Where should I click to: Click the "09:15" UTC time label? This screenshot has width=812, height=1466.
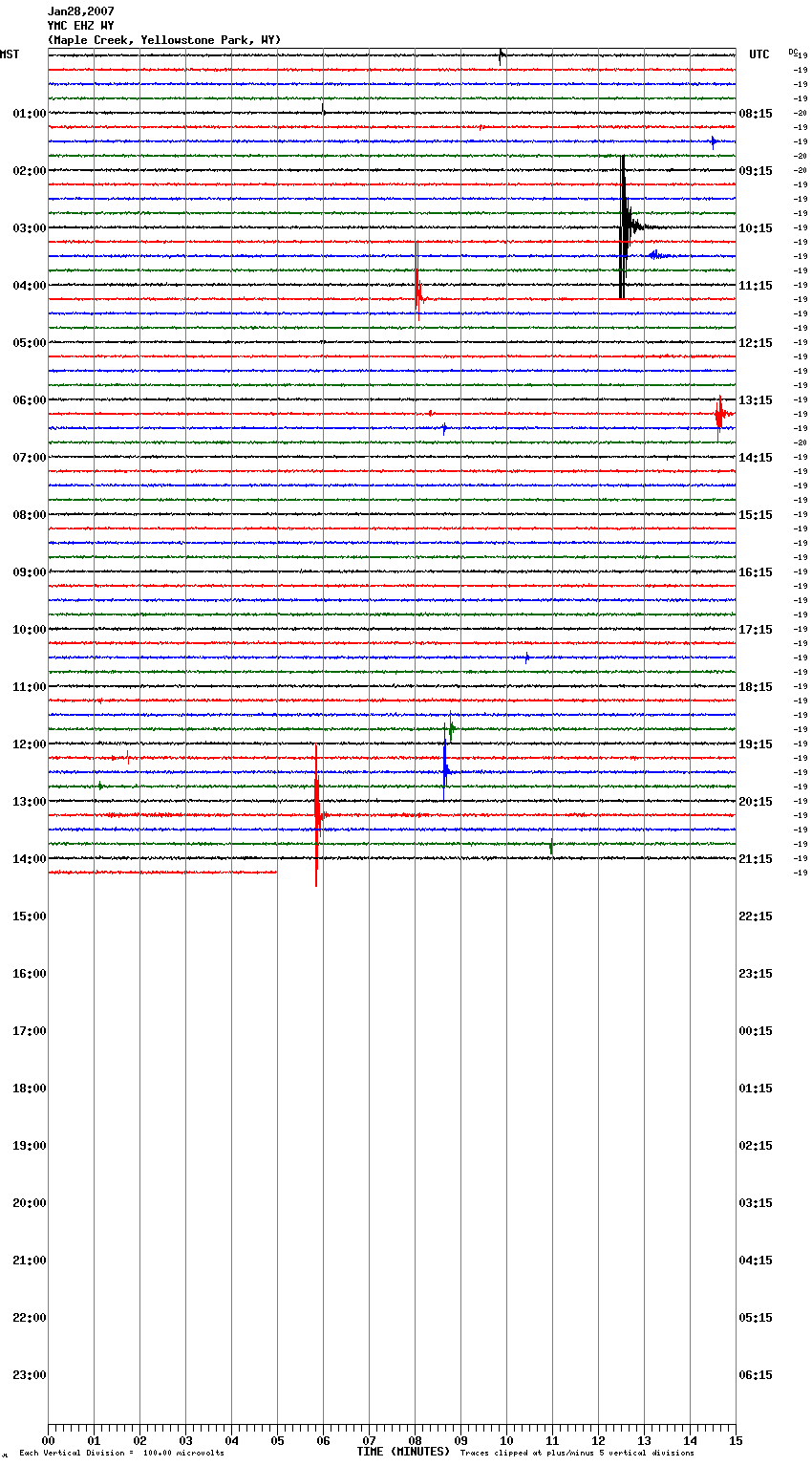[x=756, y=171]
